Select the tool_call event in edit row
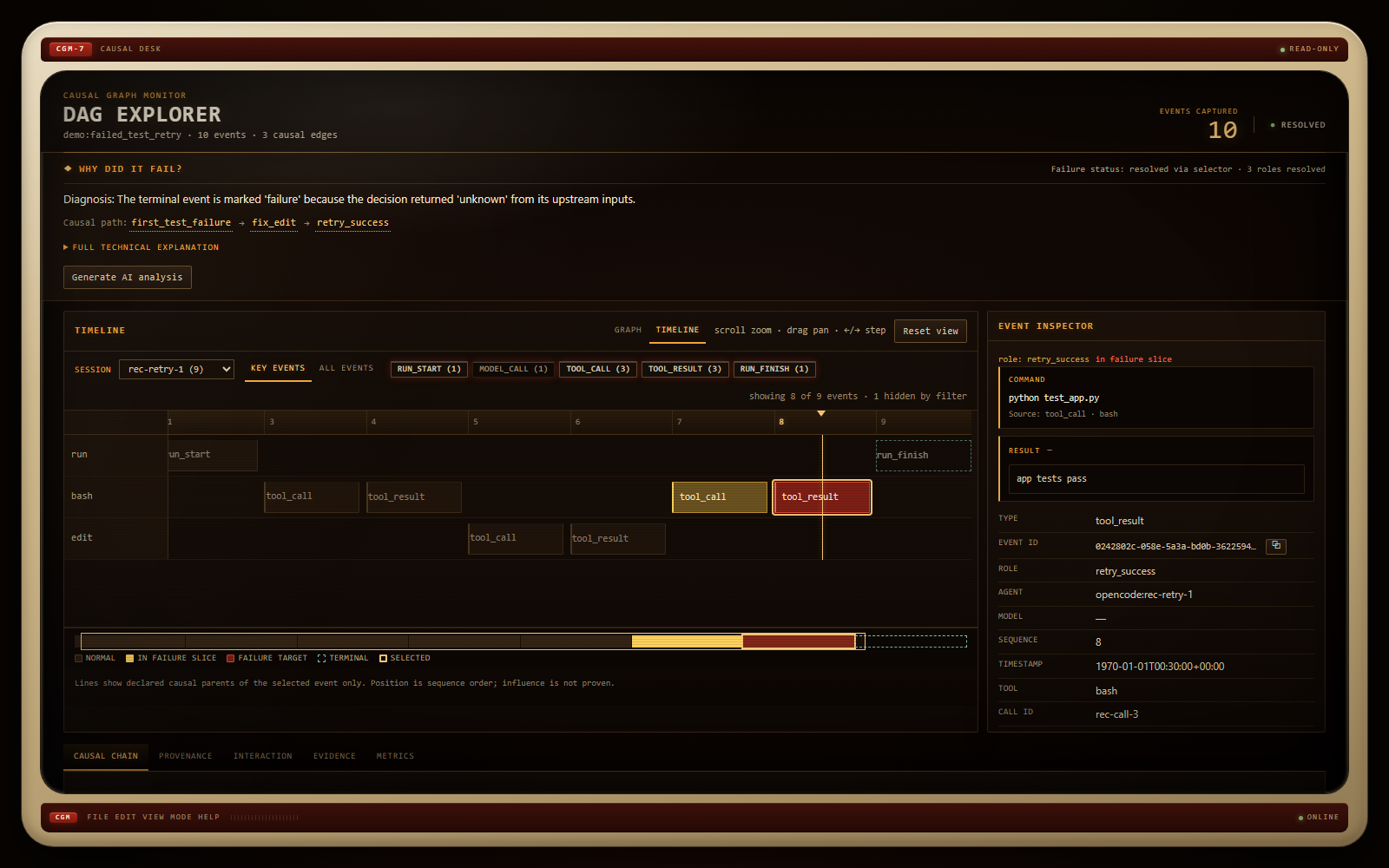The height and width of the screenshot is (868, 1389). (516, 538)
